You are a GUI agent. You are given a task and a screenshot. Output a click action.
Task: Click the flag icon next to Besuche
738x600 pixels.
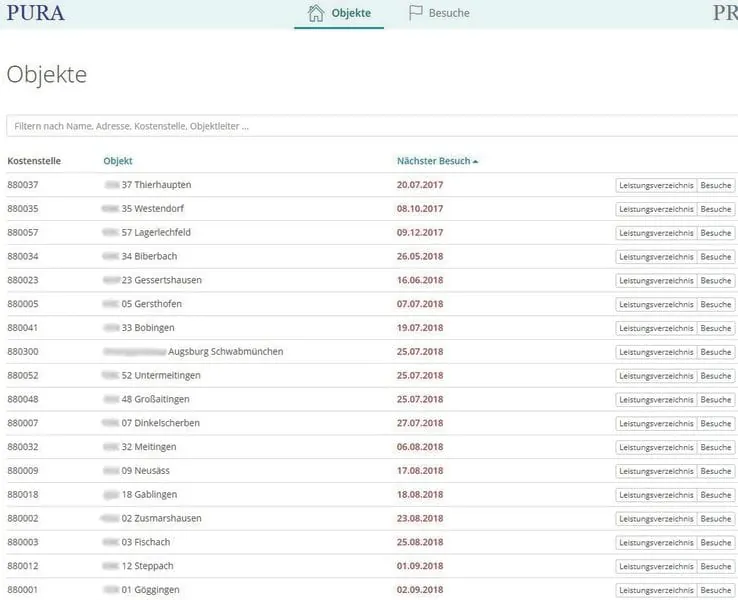(415, 13)
